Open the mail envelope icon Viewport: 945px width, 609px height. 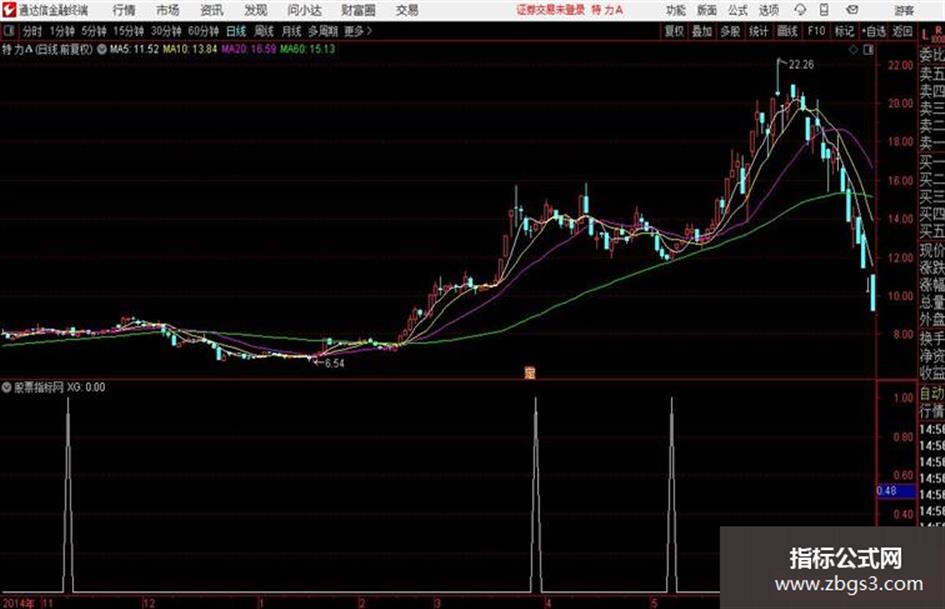[x=852, y=10]
